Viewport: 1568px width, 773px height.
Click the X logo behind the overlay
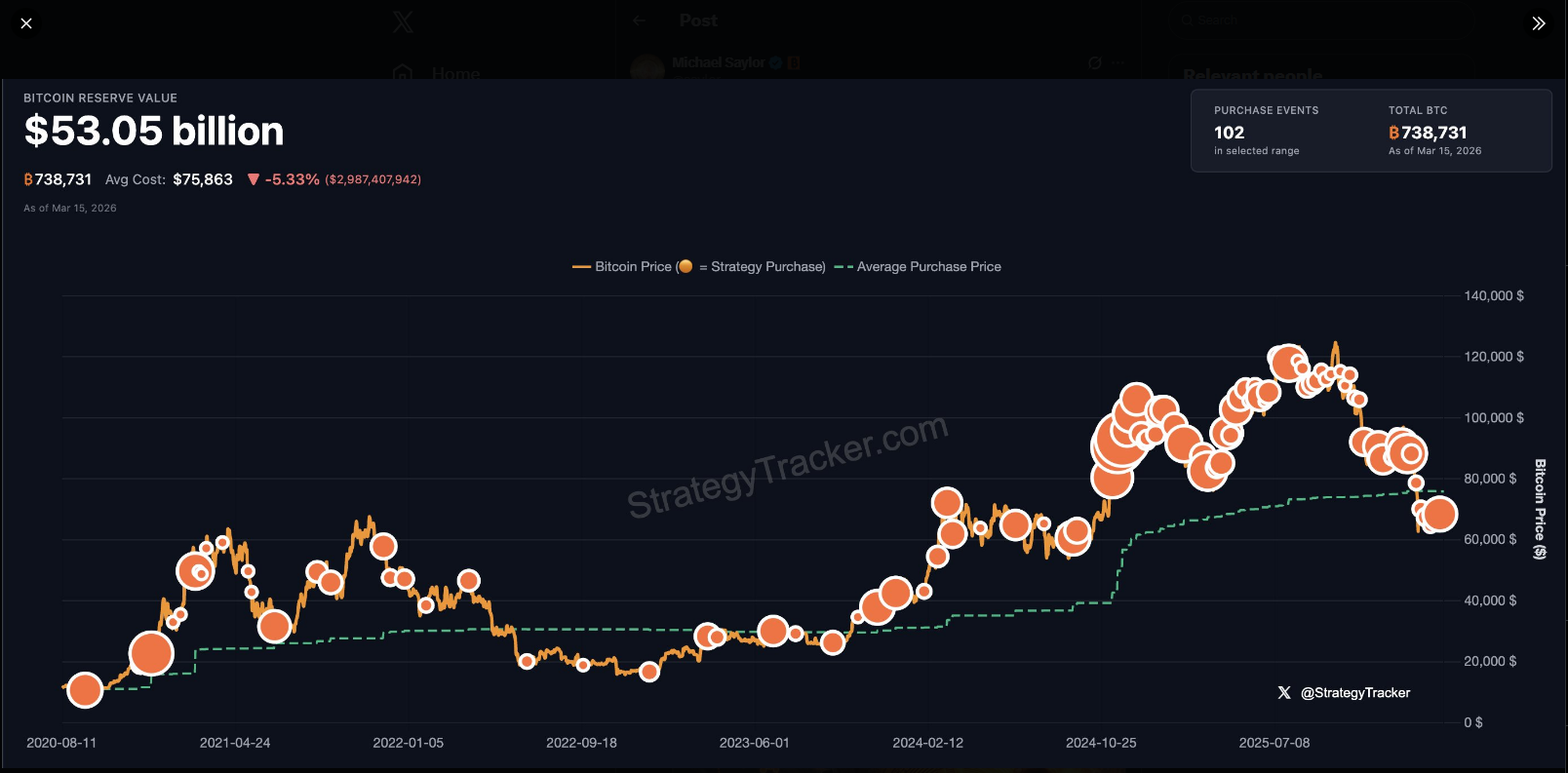[403, 22]
